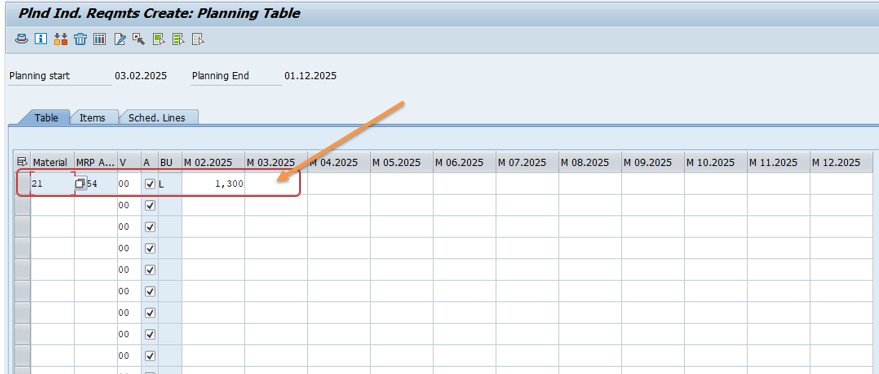Screen dimensions: 879x374
Task: Select the M 06.2025 column header
Action: pyautogui.click(x=464, y=162)
